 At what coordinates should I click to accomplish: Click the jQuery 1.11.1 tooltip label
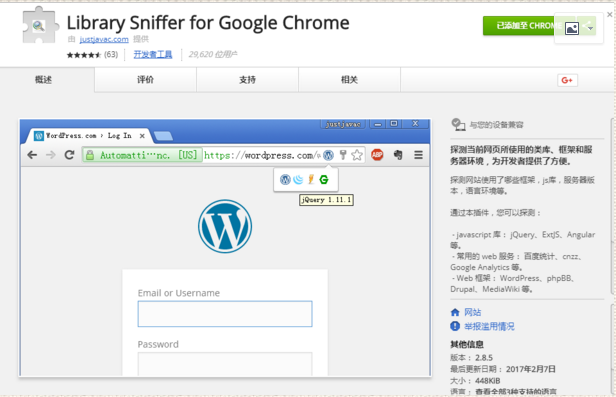click(x=326, y=200)
